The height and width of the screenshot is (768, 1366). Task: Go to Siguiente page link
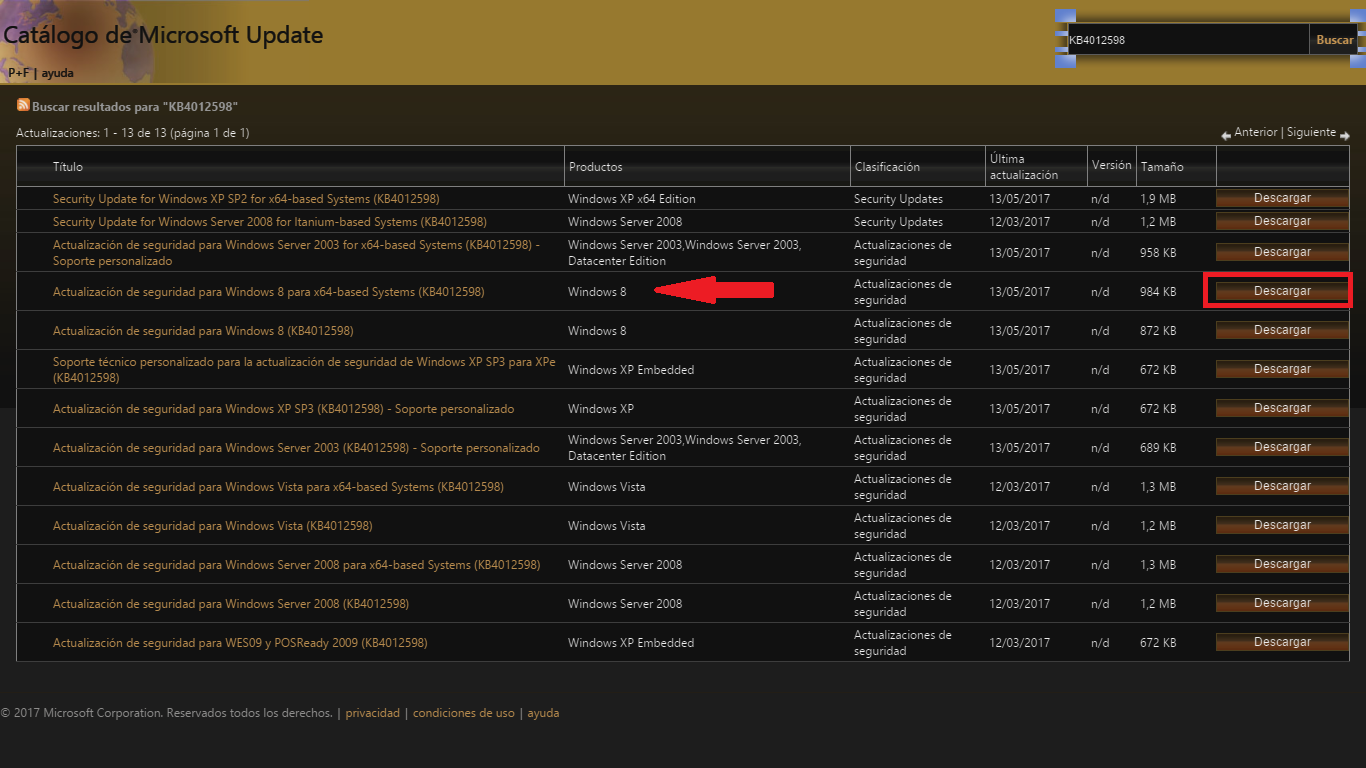(1311, 132)
